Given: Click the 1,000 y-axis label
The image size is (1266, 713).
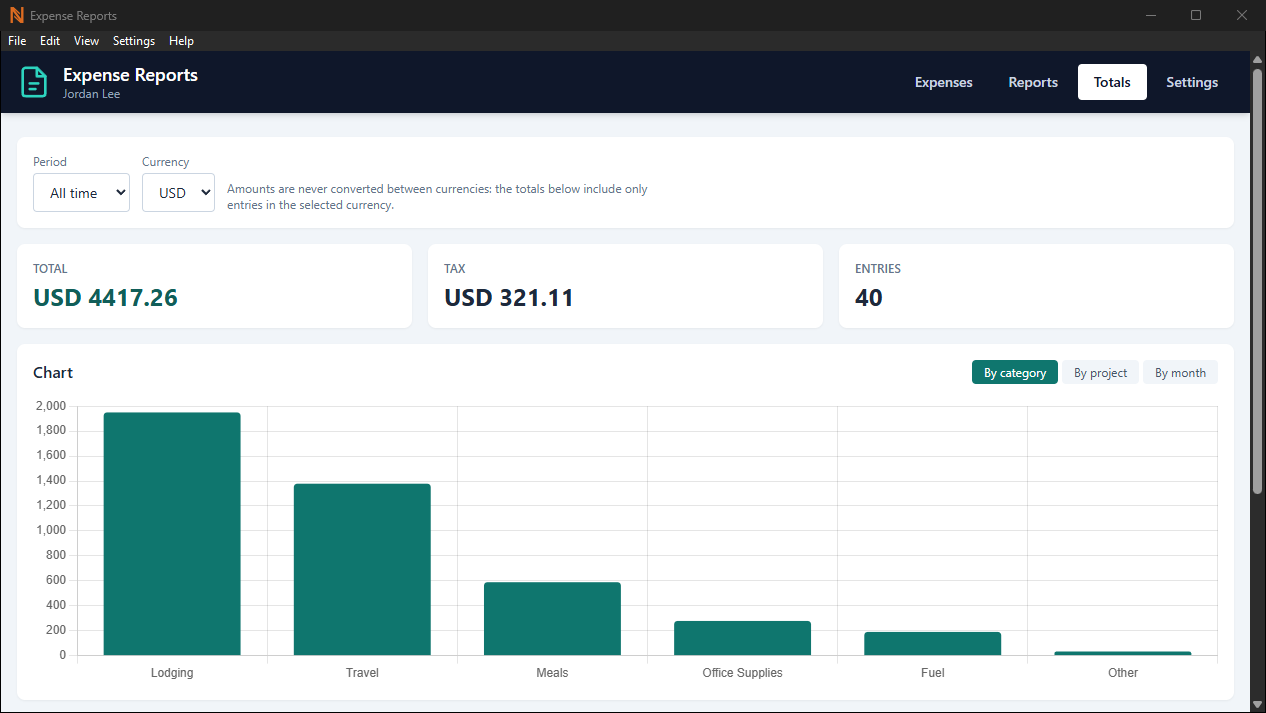Looking at the screenshot, I should (50, 530).
